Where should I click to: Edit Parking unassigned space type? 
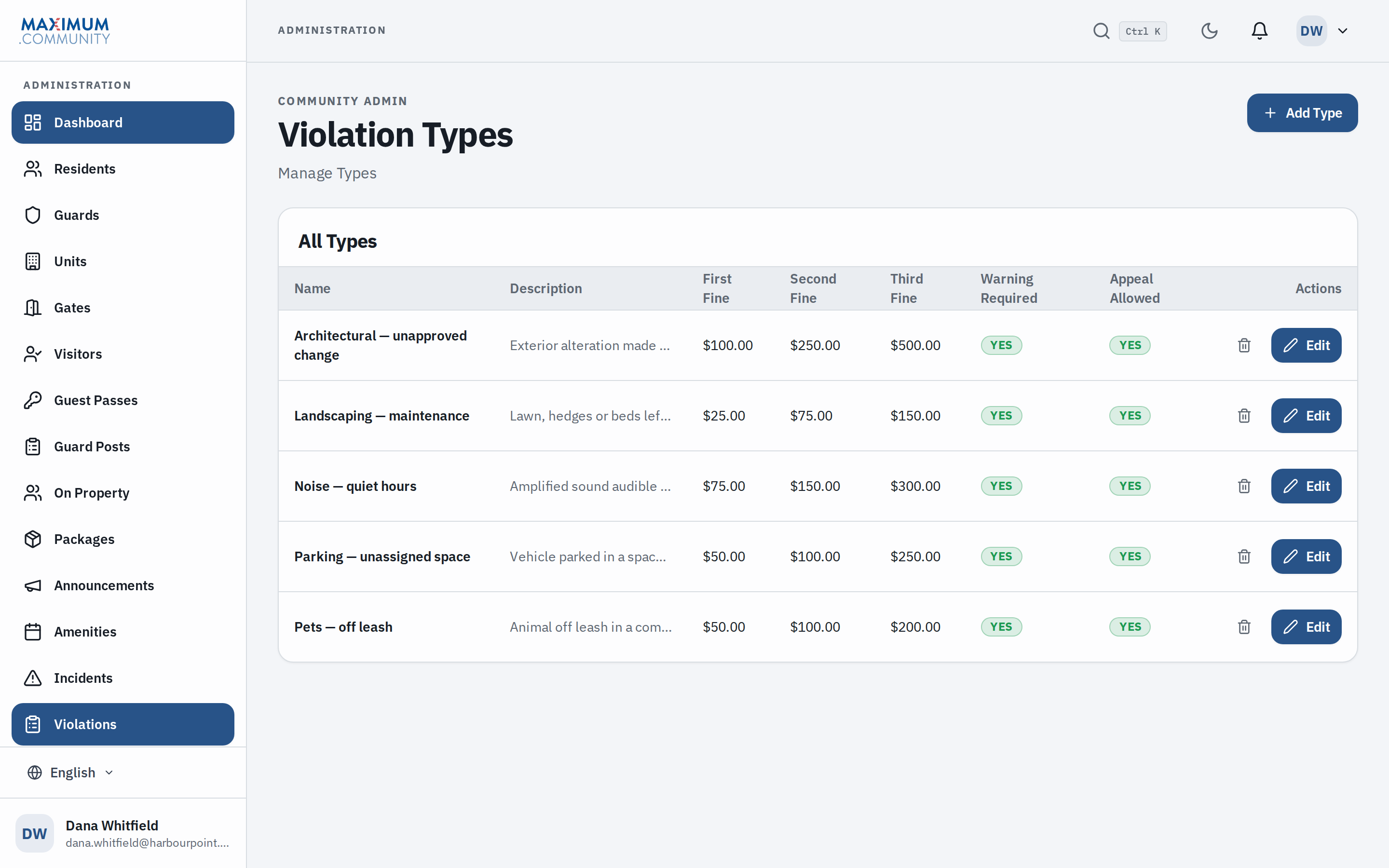pyautogui.click(x=1306, y=557)
